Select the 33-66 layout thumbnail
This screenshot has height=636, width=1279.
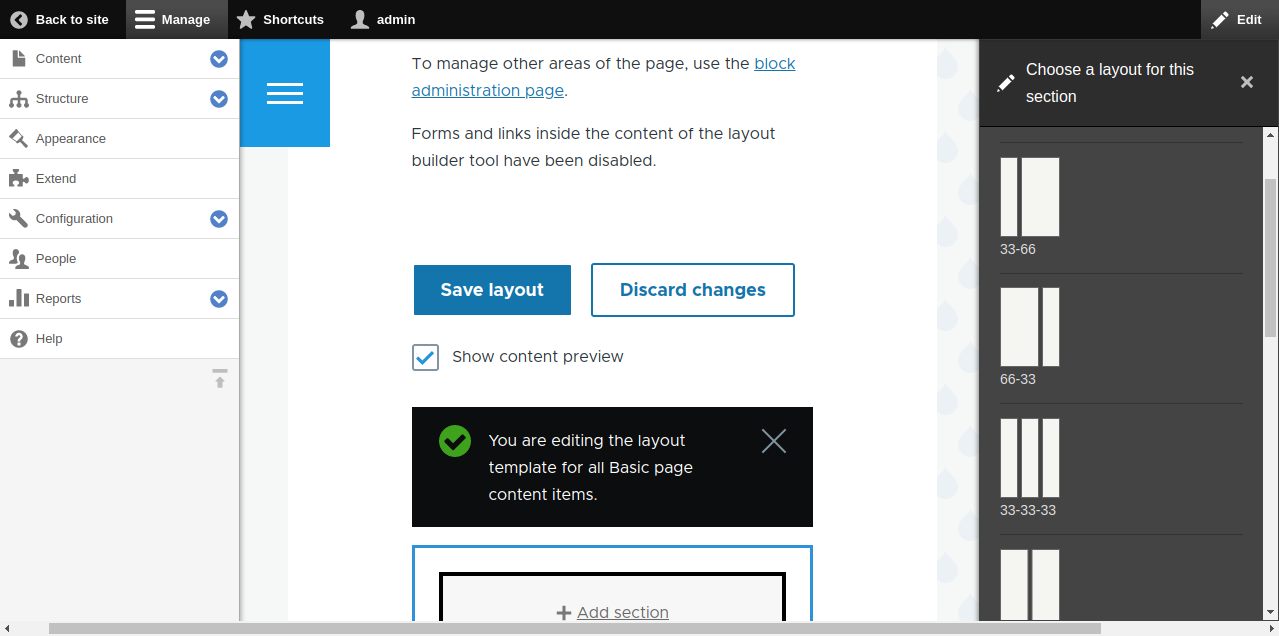tap(1030, 197)
